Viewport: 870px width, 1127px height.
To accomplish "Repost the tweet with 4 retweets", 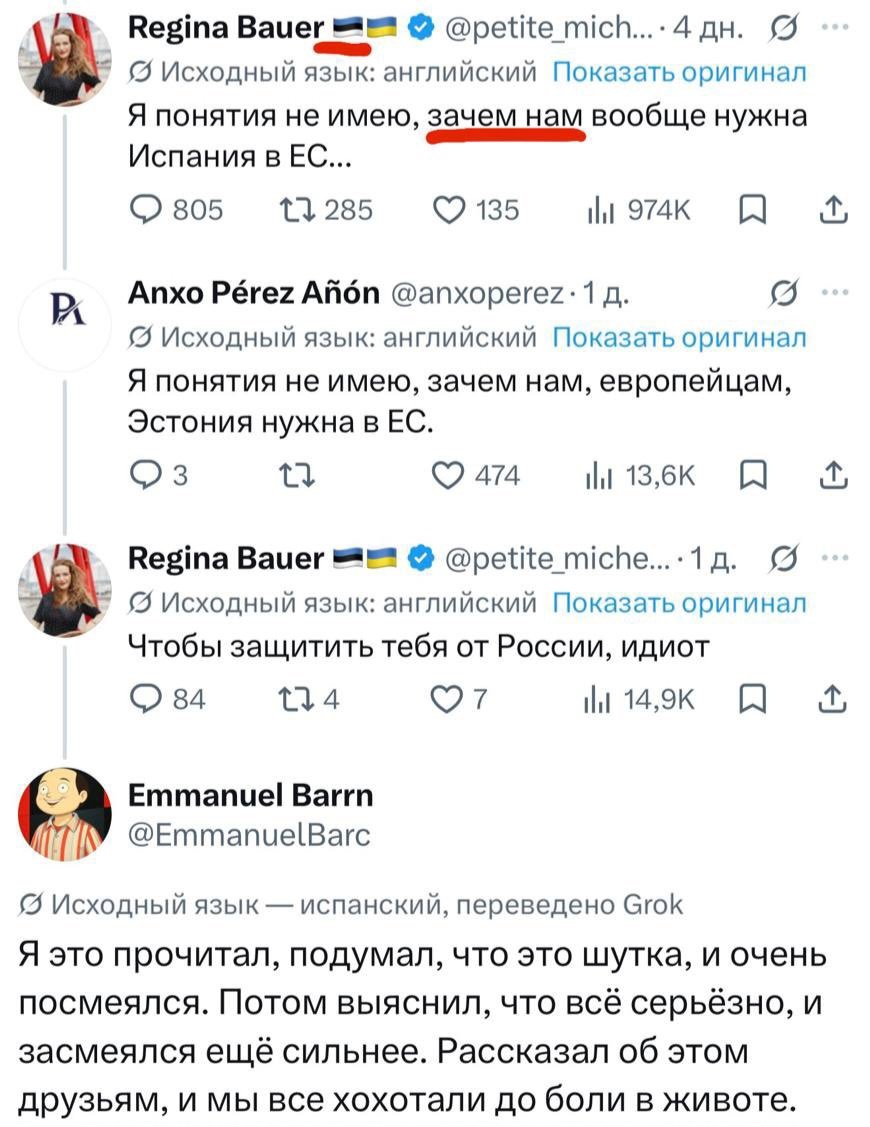I will tap(308, 699).
